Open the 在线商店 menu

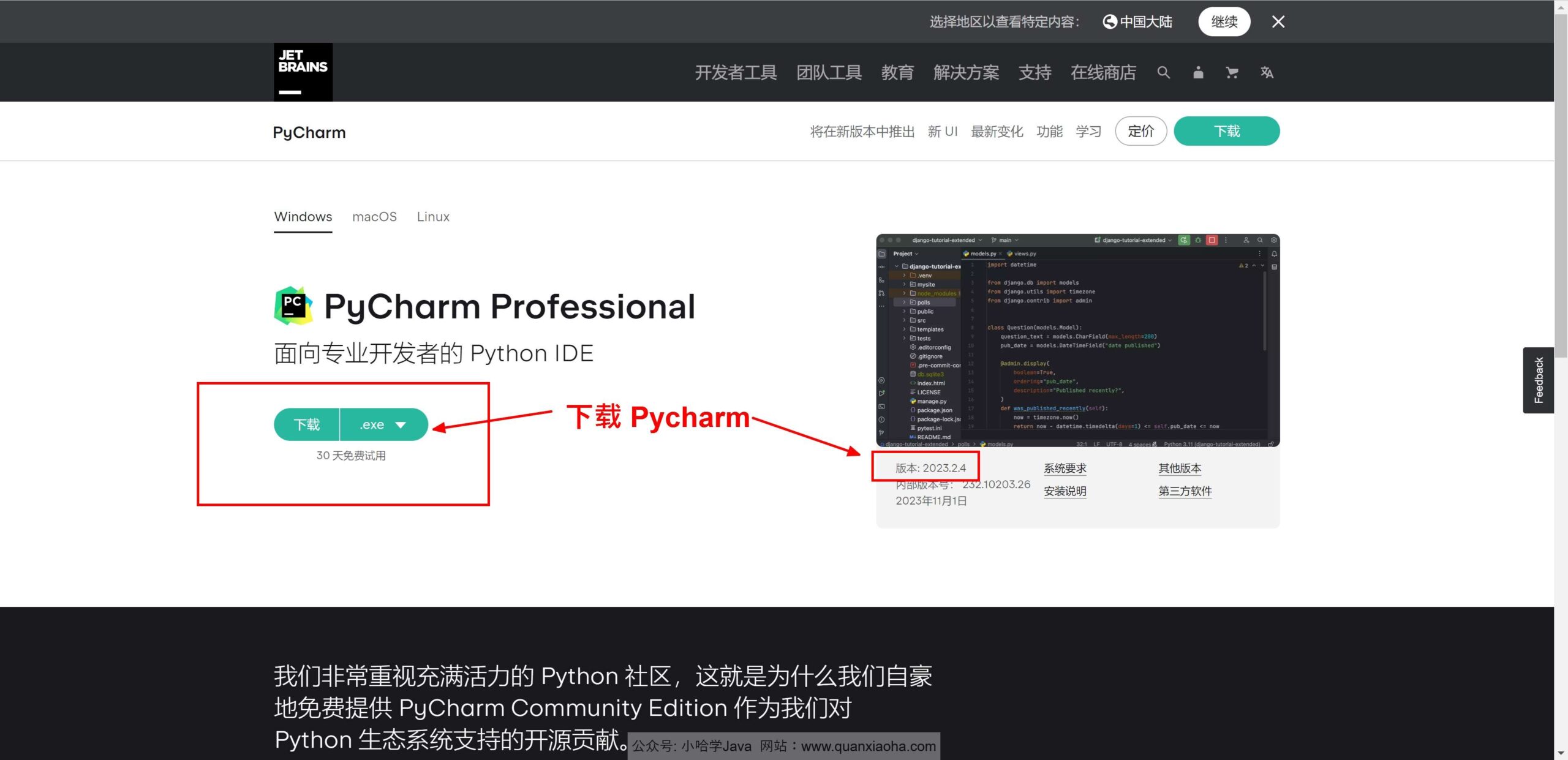pos(1103,73)
